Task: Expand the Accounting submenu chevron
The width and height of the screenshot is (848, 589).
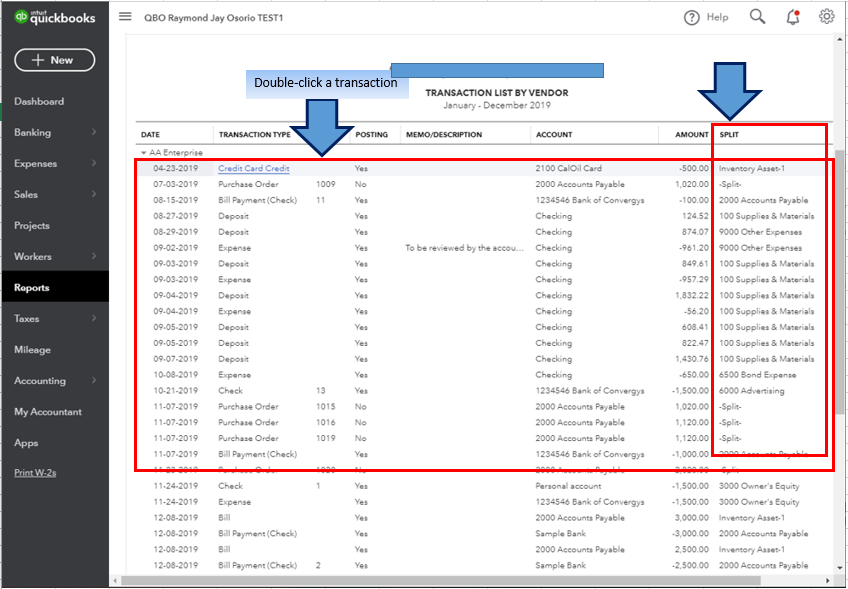Action: point(94,380)
